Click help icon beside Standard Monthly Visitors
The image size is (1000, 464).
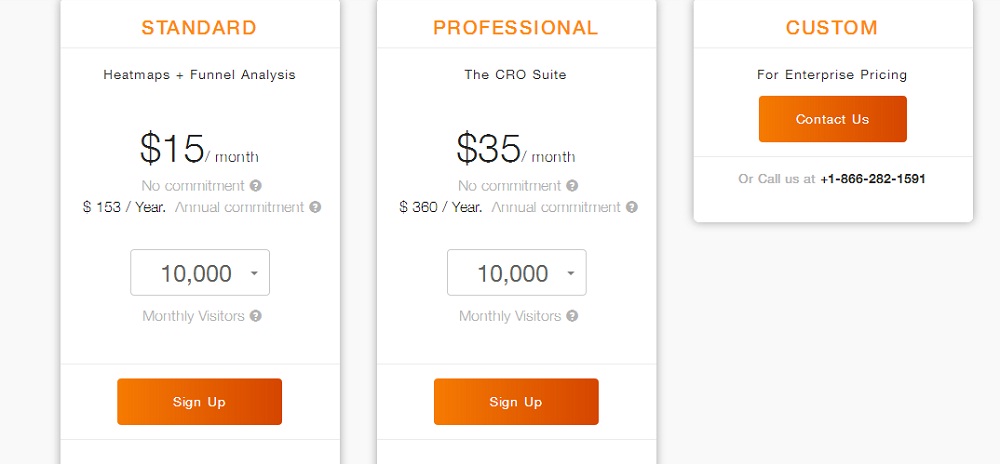[256, 316]
